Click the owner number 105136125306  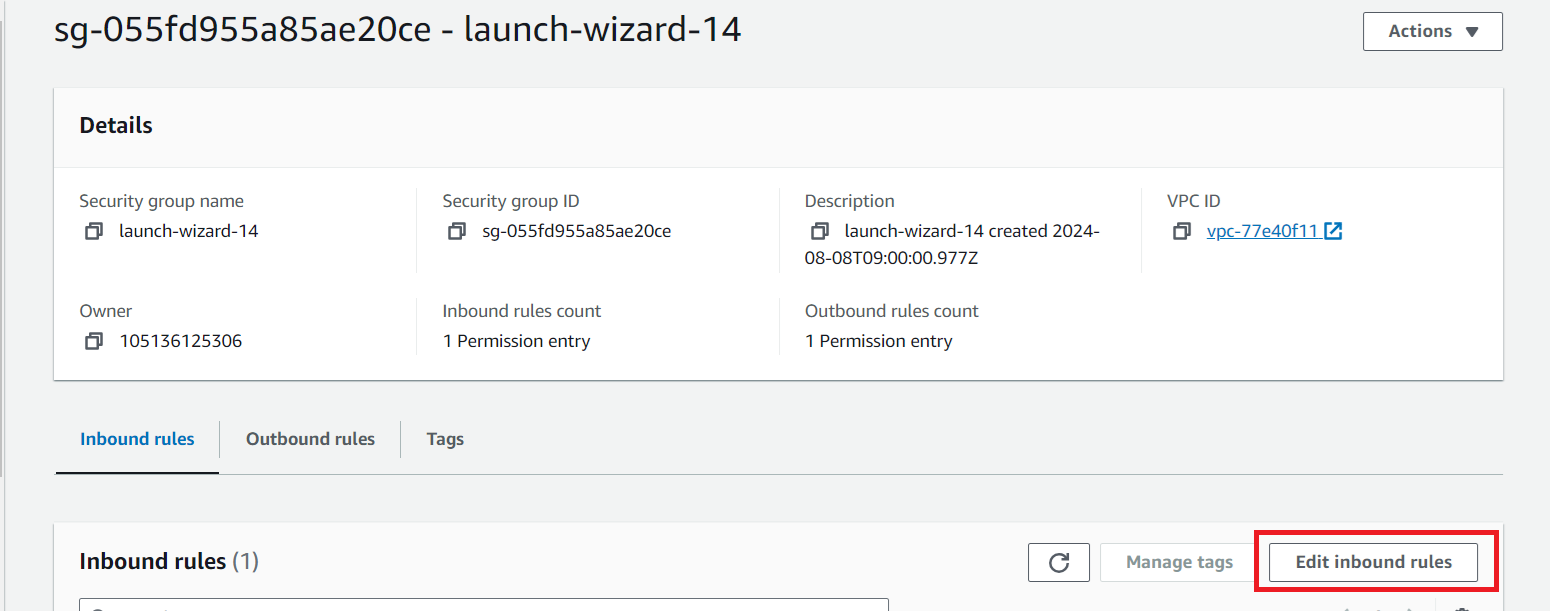click(181, 341)
